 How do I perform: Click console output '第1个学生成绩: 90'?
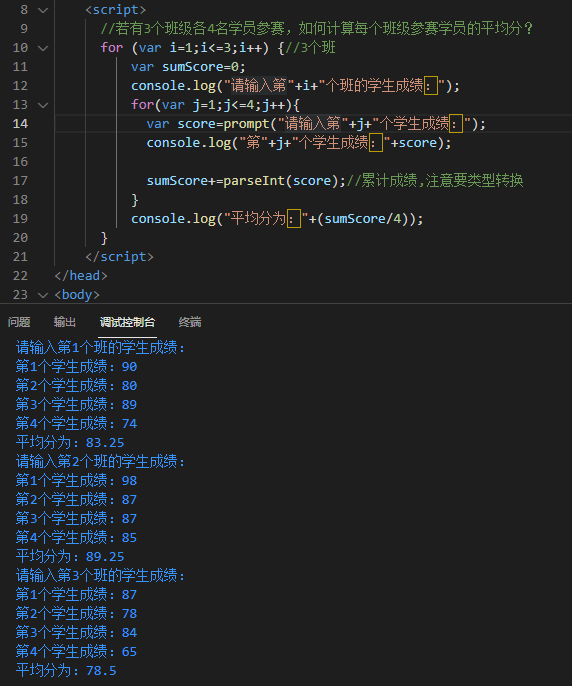76,367
